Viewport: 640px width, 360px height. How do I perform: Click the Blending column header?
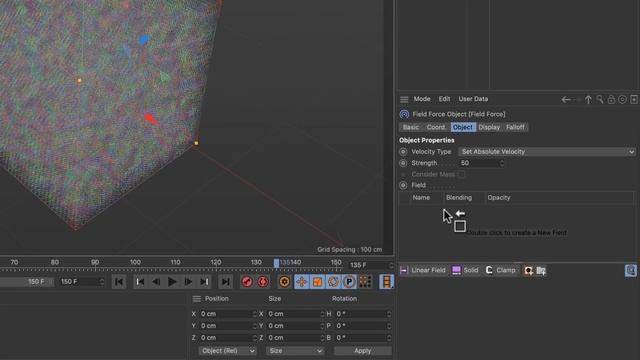pyautogui.click(x=459, y=198)
